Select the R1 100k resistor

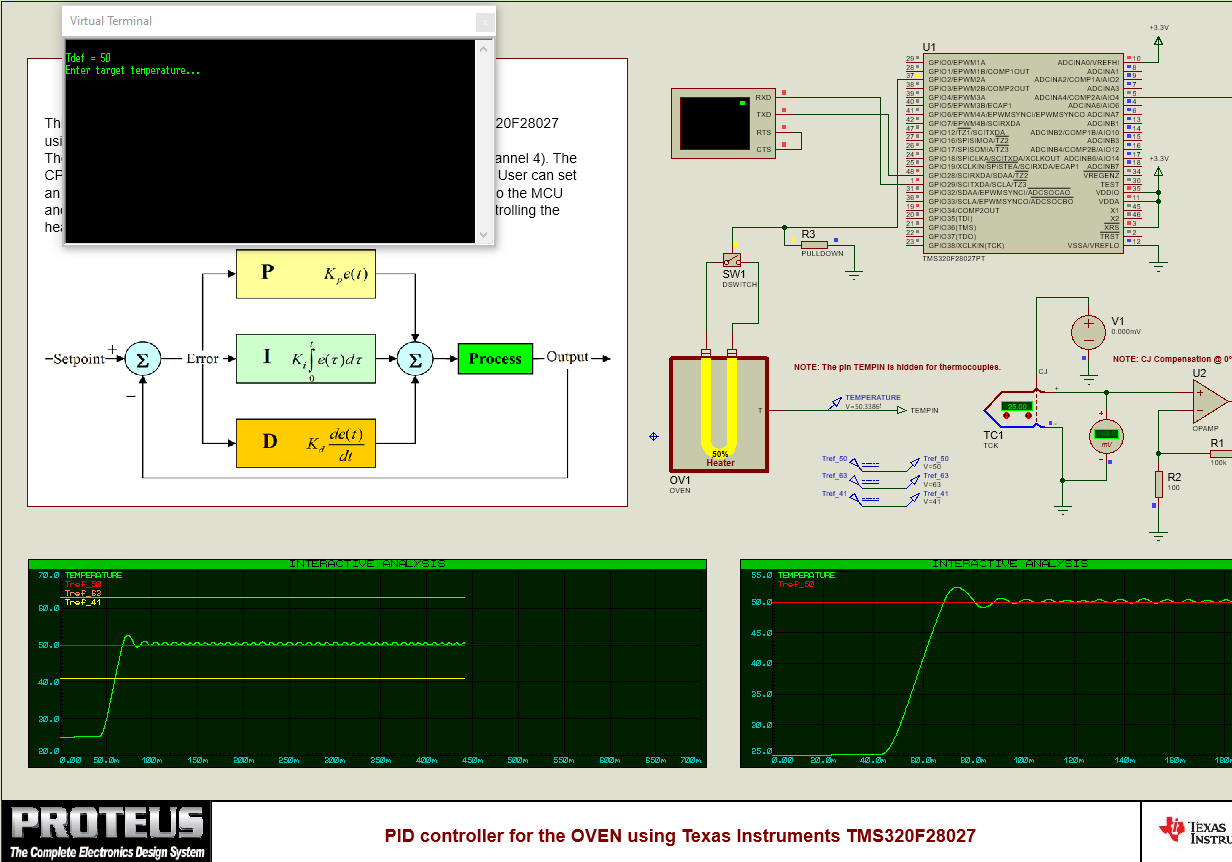click(1218, 450)
